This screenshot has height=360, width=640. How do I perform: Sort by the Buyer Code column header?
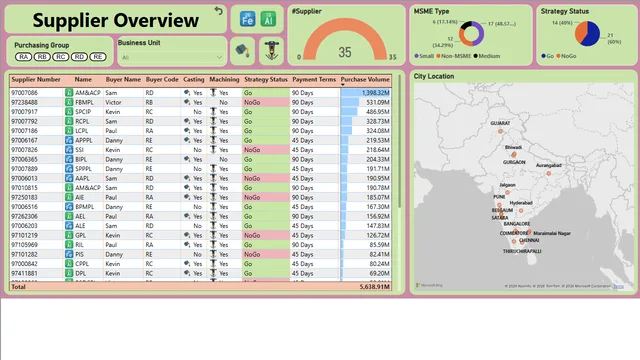162,80
